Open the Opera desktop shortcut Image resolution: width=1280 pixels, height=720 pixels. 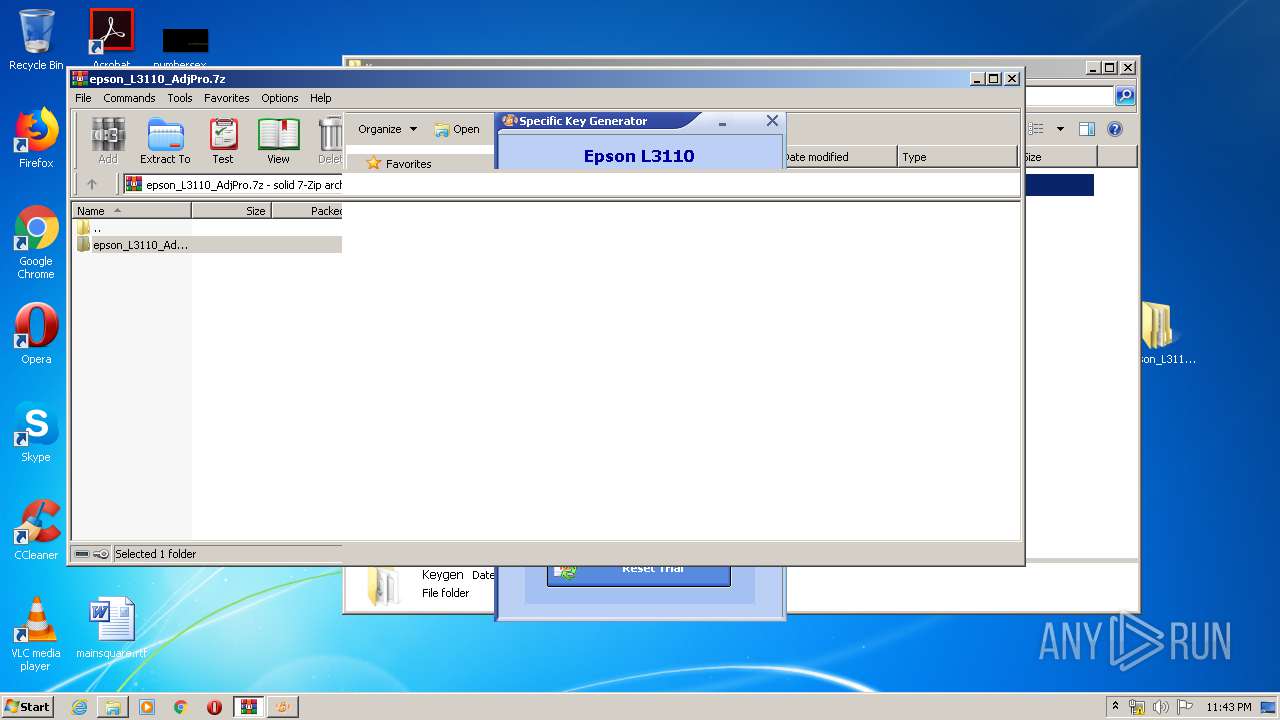click(36, 334)
